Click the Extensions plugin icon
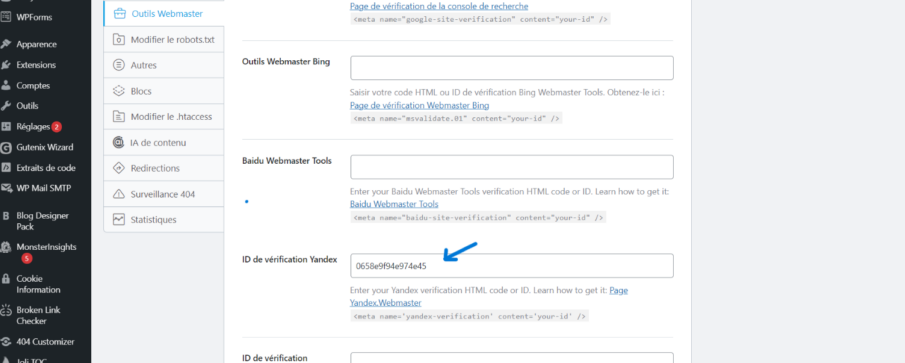Viewport: 905px width, 363px height. pyautogui.click(x=6, y=65)
